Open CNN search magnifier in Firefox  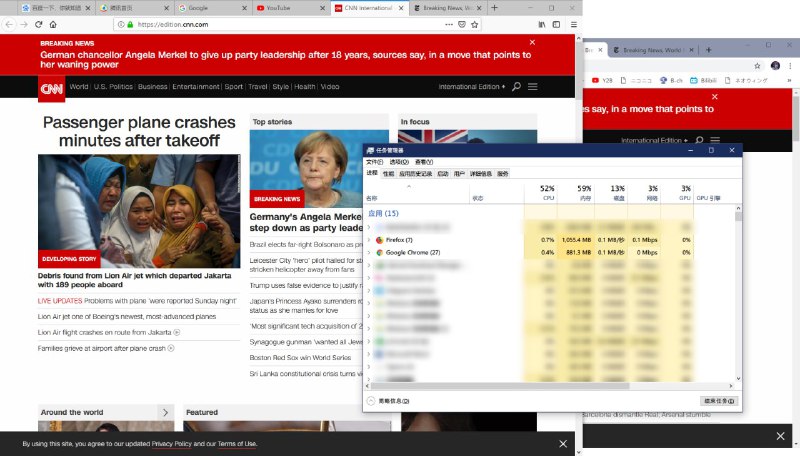pos(516,87)
